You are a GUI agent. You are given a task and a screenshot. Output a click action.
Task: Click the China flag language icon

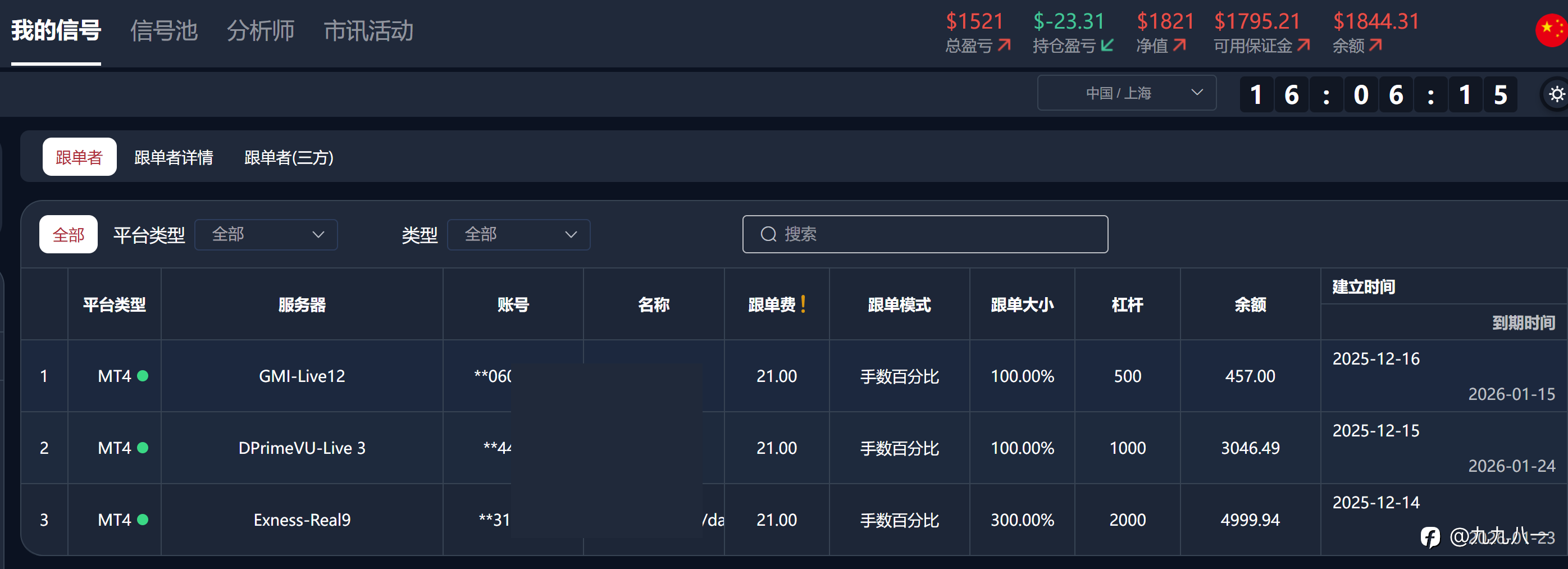(1552, 30)
